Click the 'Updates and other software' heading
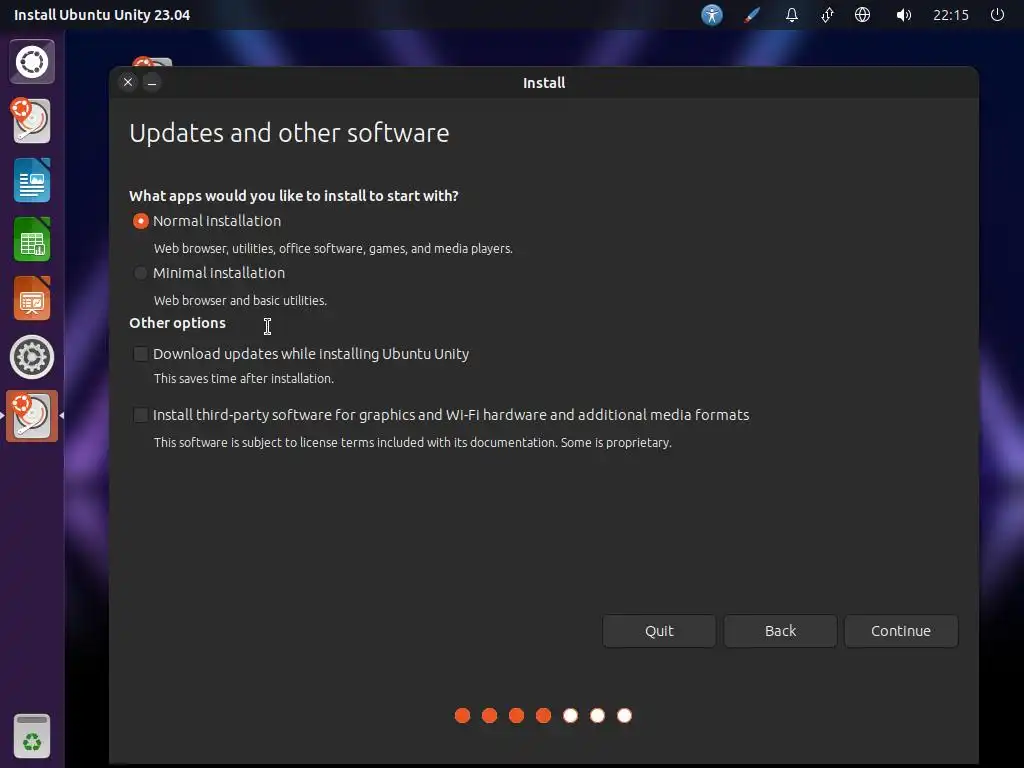Image resolution: width=1024 pixels, height=768 pixels. tap(289, 133)
